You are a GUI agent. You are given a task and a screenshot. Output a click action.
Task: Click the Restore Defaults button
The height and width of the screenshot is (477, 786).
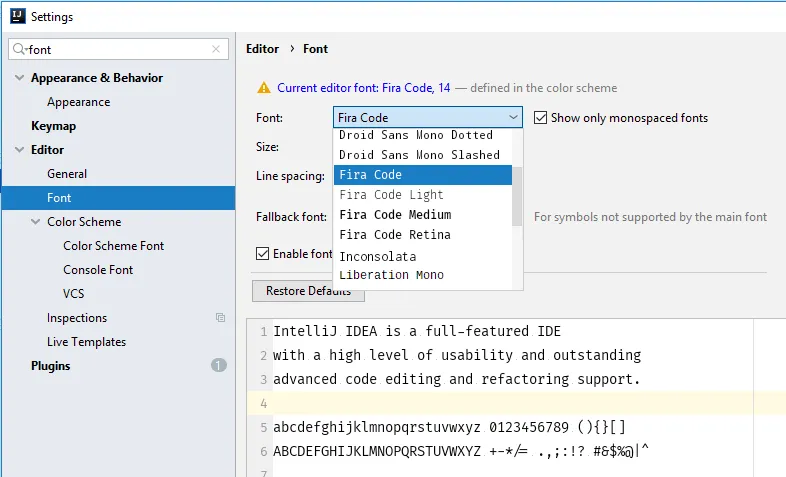point(308,291)
